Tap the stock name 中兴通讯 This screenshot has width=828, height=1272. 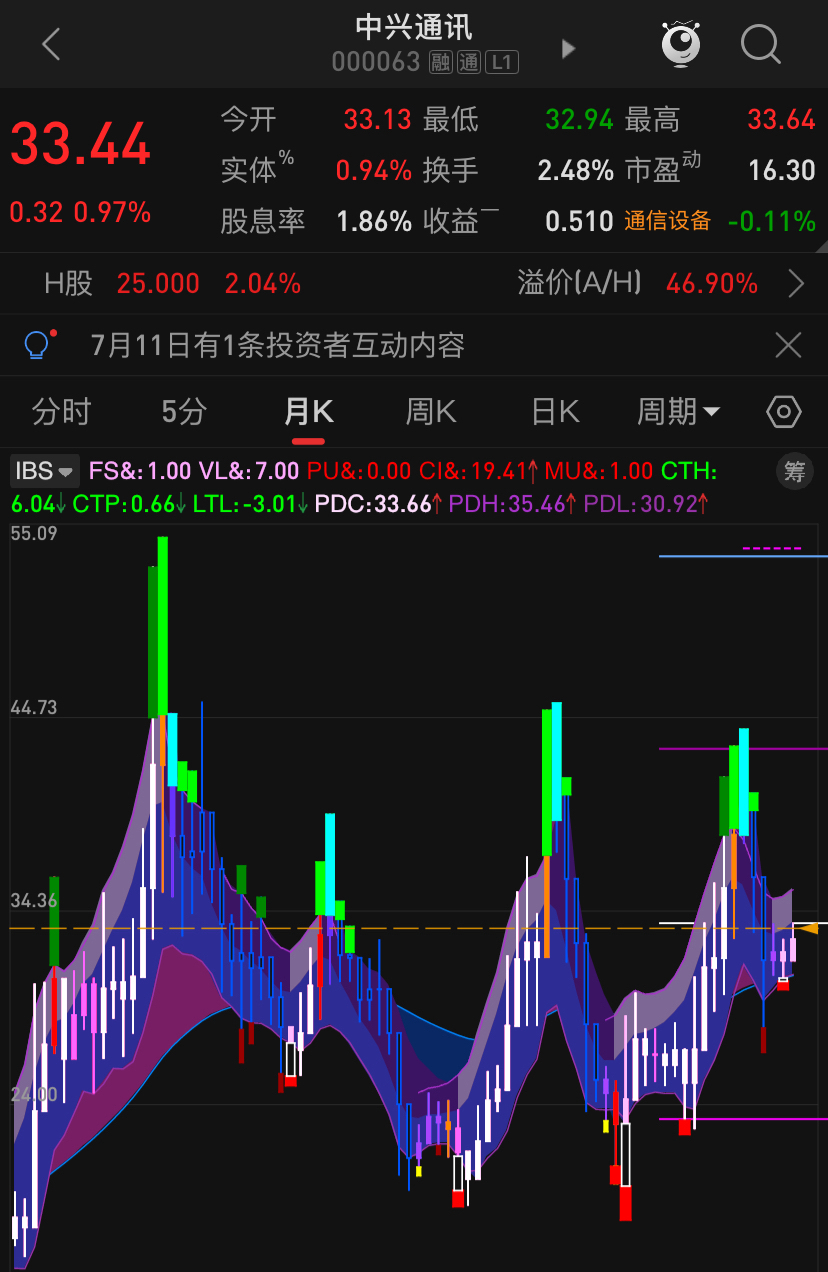pyautogui.click(x=414, y=27)
